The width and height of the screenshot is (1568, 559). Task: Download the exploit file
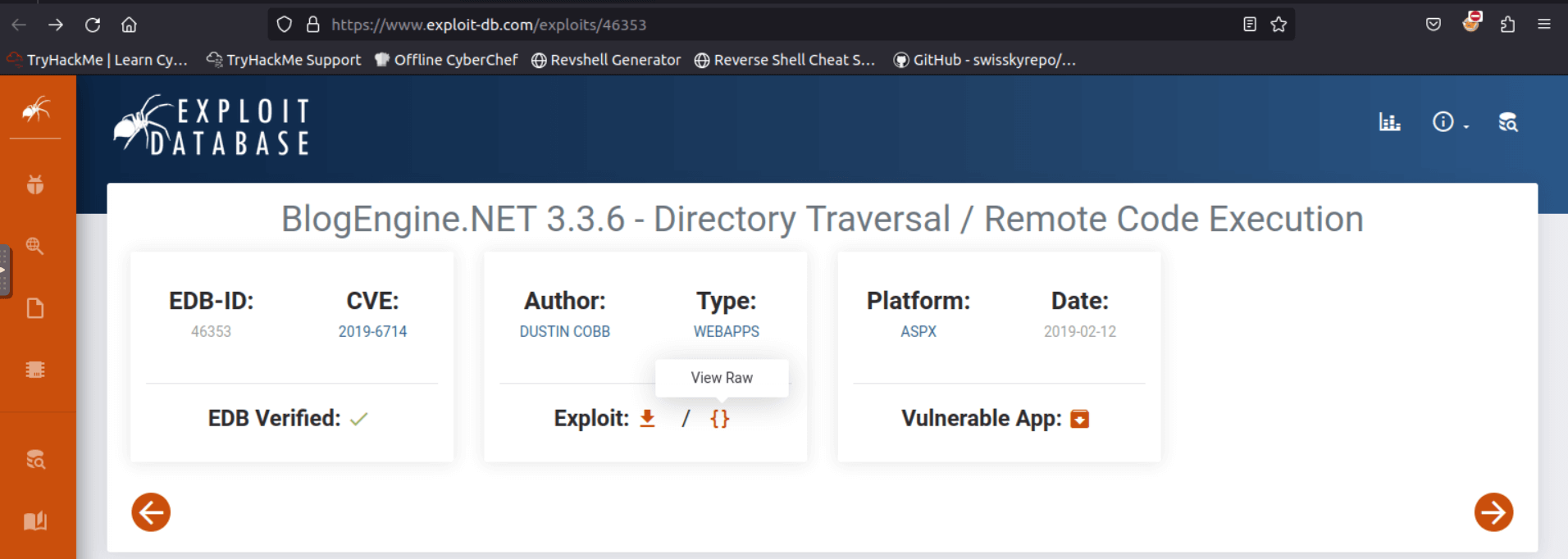point(647,418)
